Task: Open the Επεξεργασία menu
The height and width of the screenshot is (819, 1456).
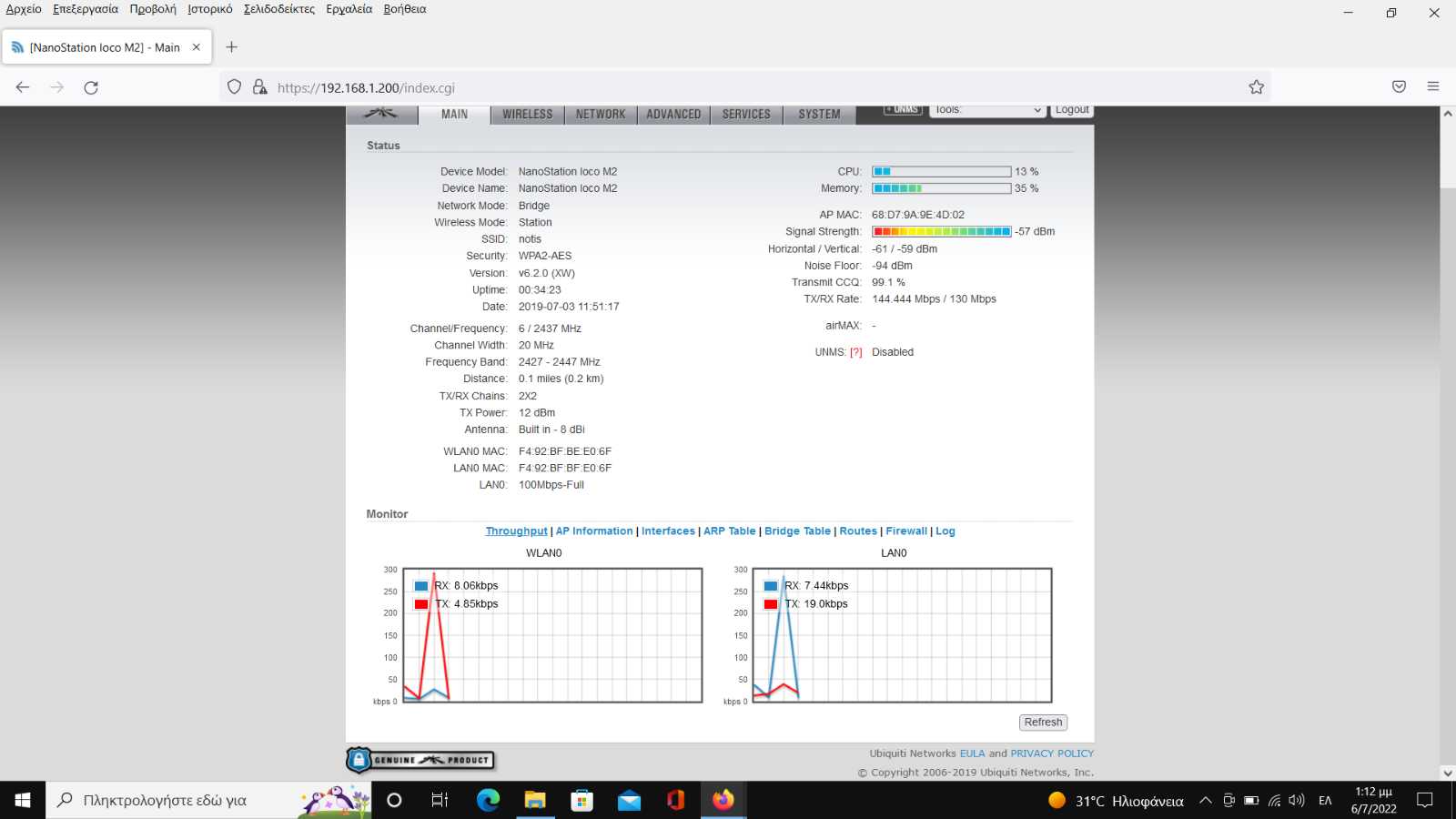Action: [x=86, y=9]
